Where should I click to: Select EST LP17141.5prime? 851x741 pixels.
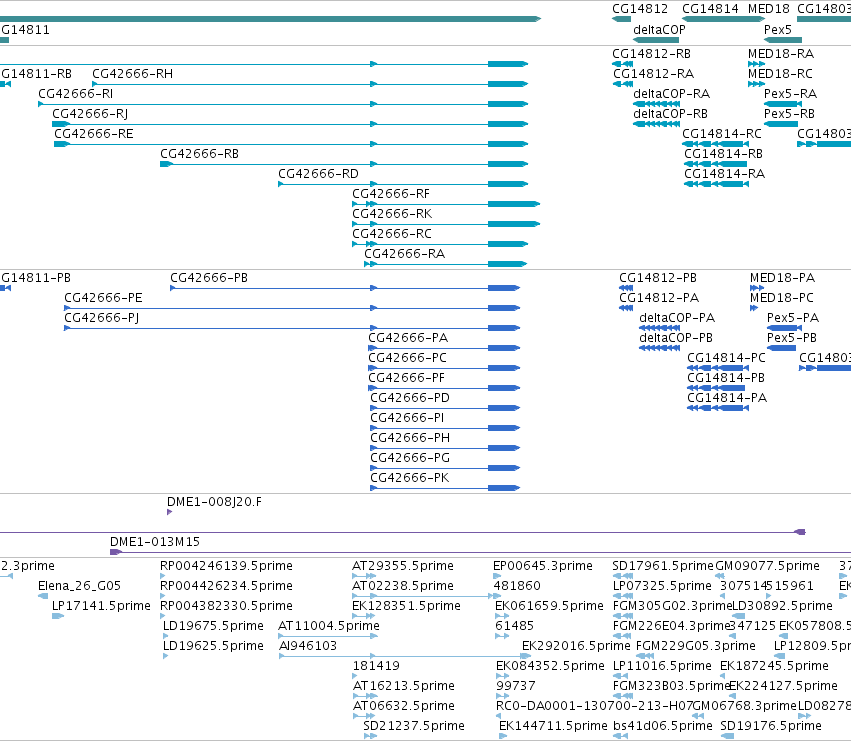click(x=101, y=606)
